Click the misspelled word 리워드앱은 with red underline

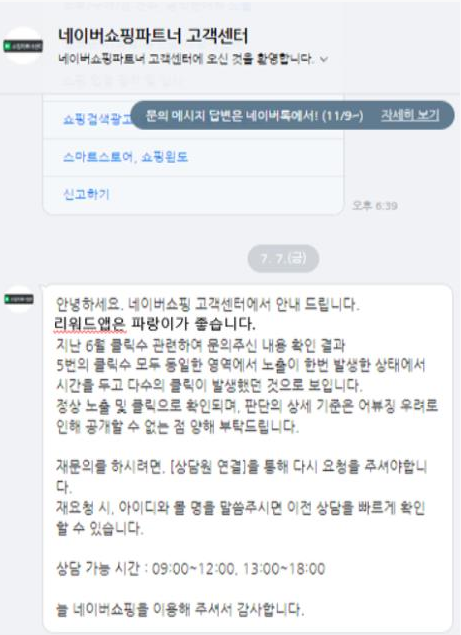[x=90, y=324]
